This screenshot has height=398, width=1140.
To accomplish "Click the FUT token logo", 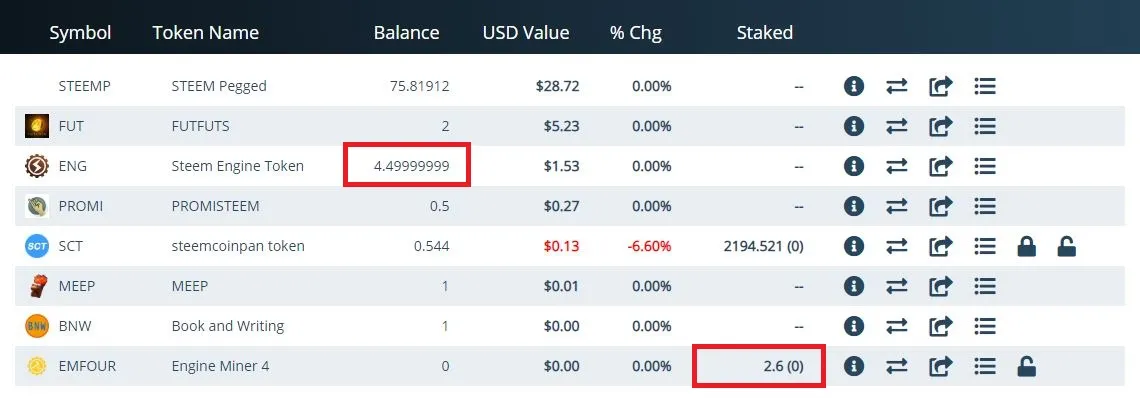I will 36,126.
